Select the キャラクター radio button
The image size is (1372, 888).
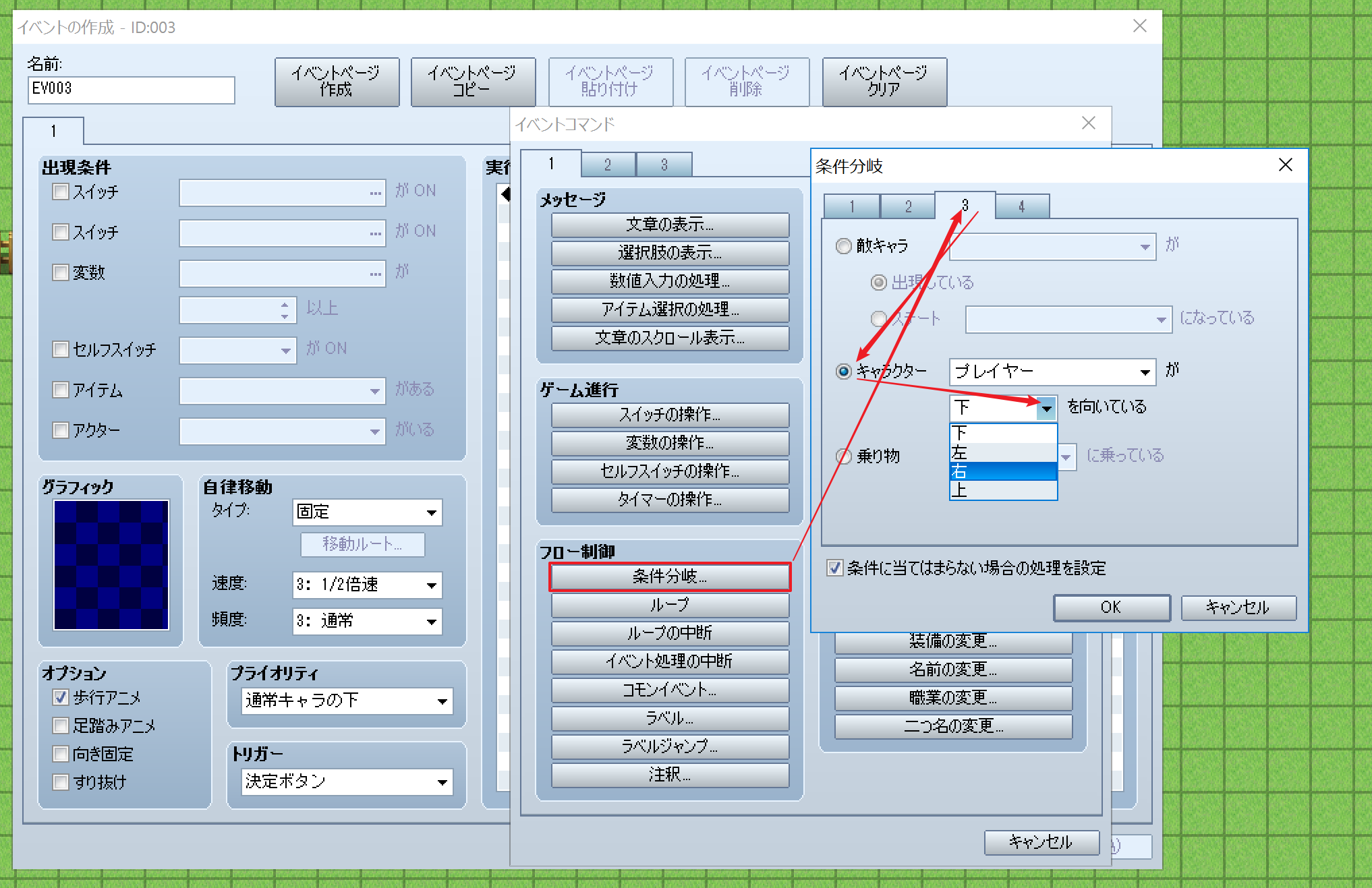coord(844,372)
